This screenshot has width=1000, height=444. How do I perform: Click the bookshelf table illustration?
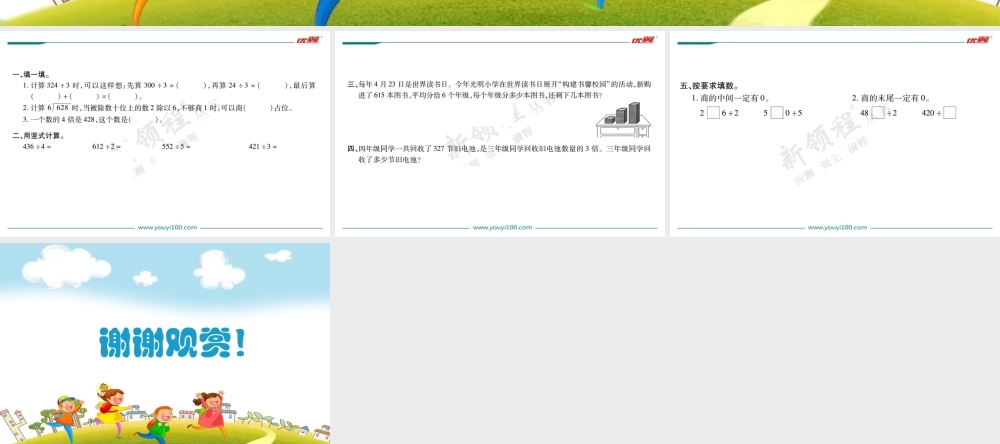pos(623,121)
